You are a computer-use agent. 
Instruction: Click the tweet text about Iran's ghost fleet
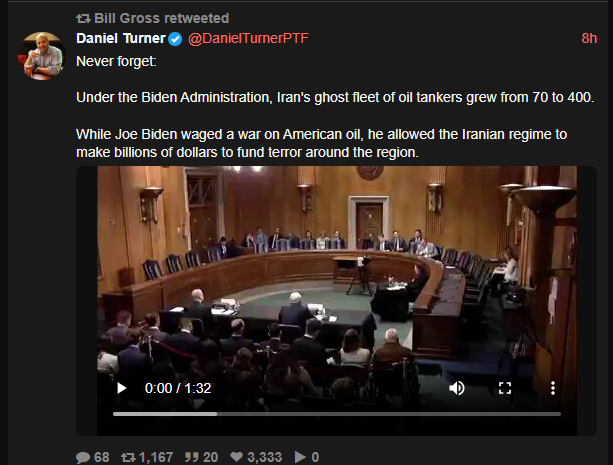(335, 97)
